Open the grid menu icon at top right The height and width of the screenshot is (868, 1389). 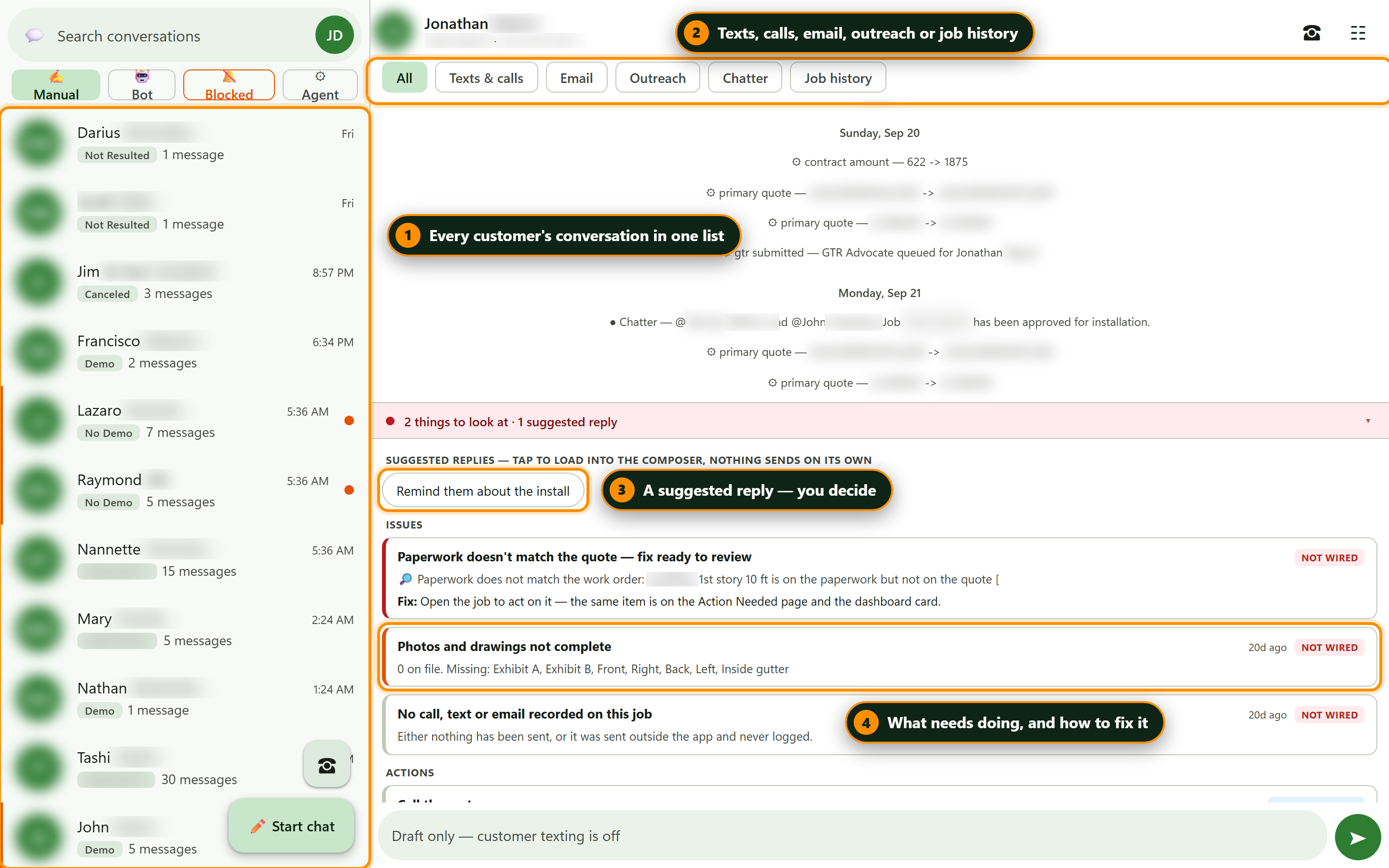1358,33
